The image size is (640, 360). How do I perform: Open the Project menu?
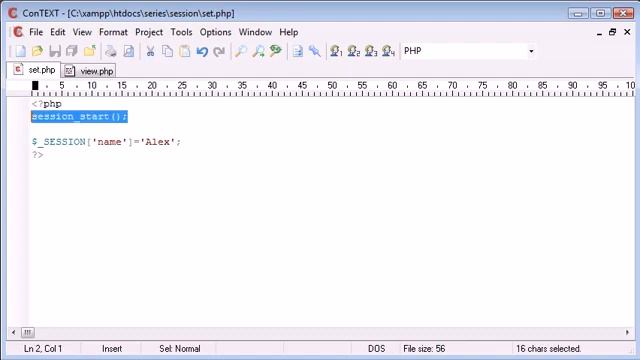[x=149, y=32]
